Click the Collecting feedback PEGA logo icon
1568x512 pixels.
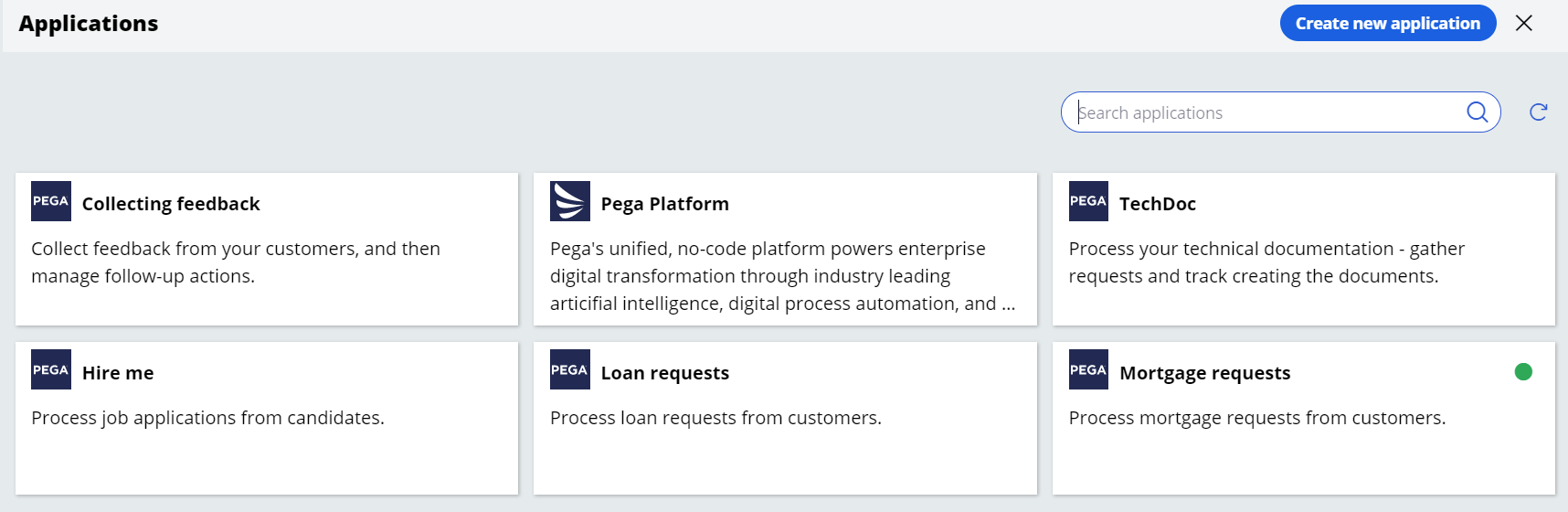(51, 201)
